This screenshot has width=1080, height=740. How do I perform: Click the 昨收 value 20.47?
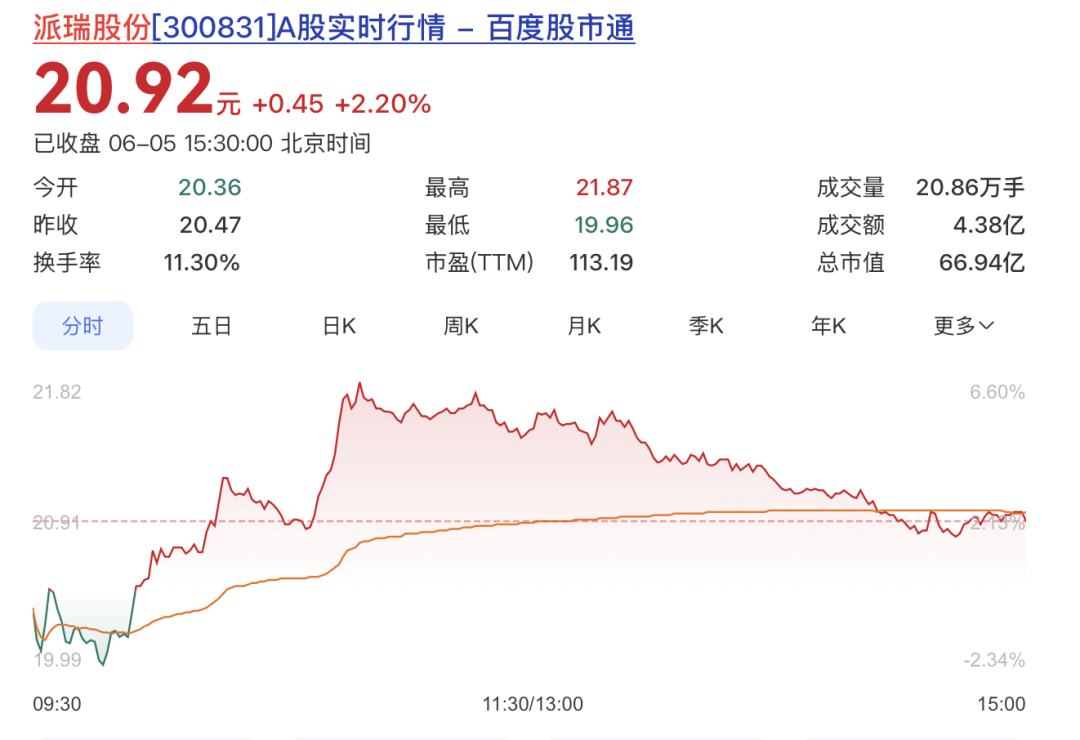210,225
